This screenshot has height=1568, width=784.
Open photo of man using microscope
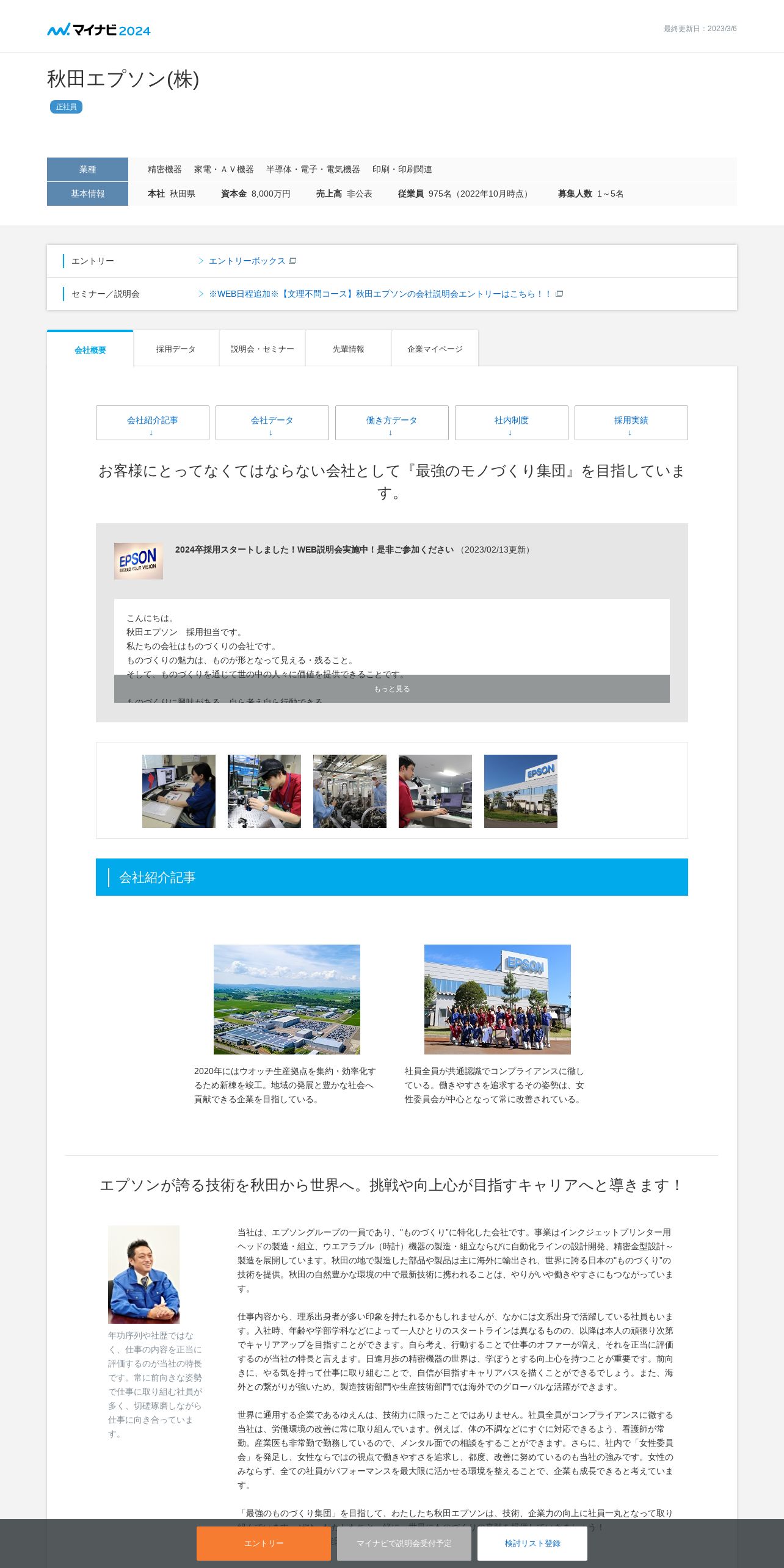click(435, 791)
